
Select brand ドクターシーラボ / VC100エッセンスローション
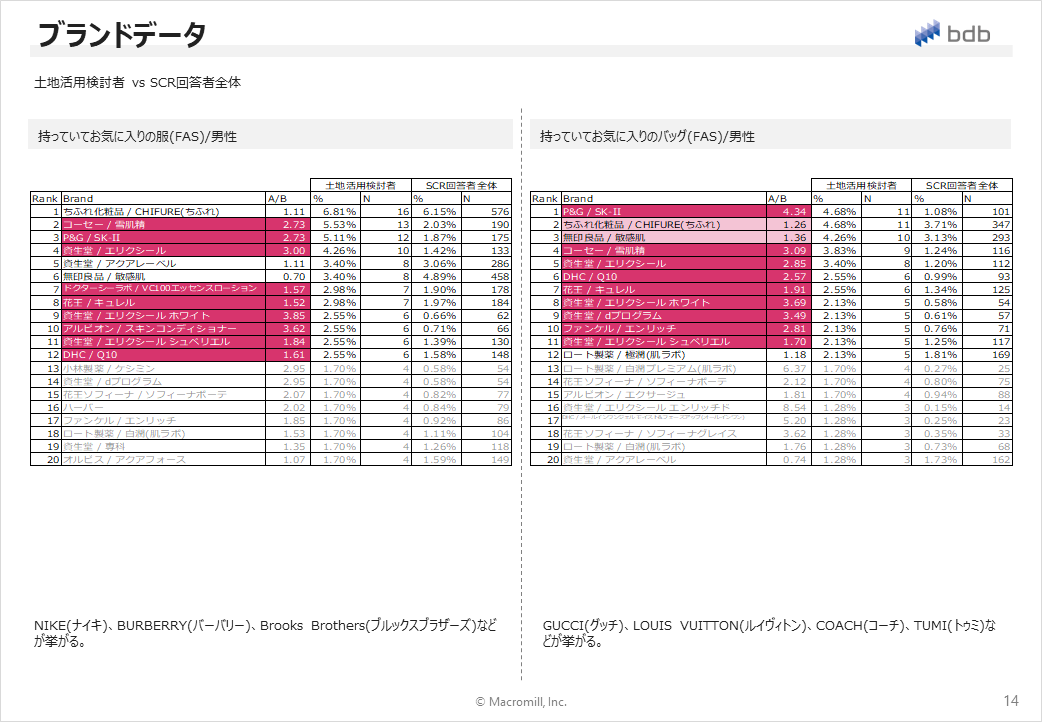[x=163, y=289]
